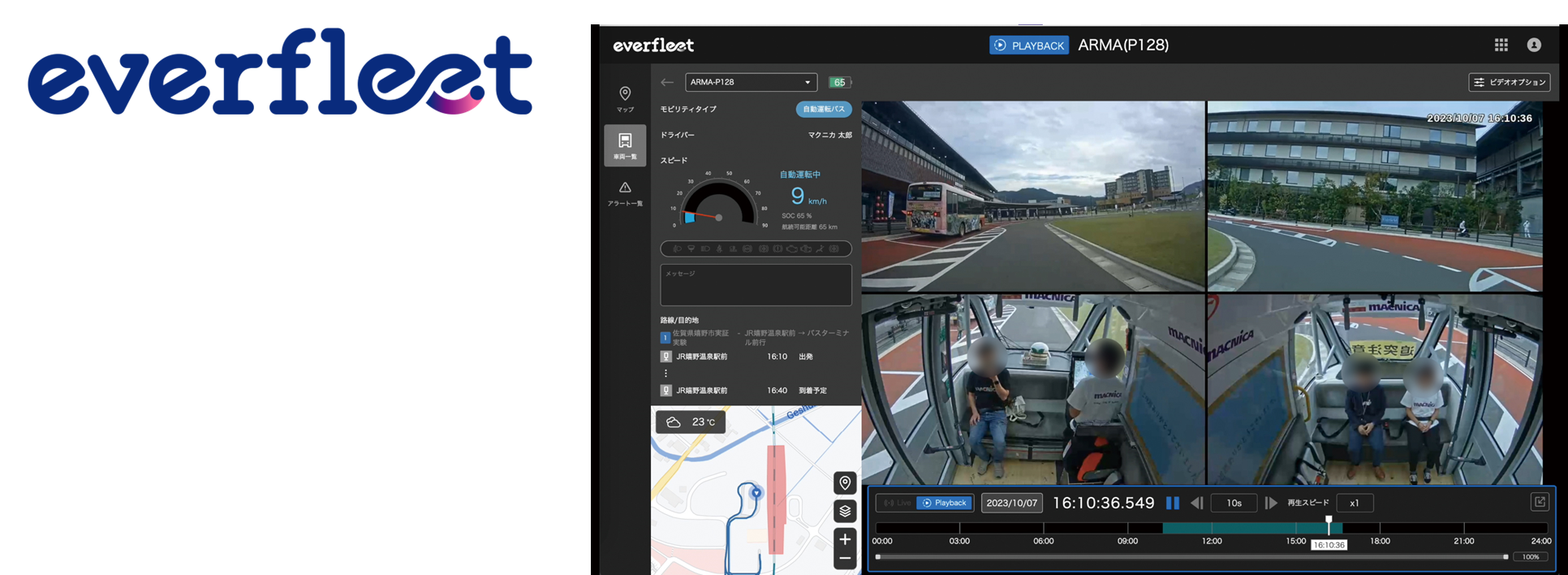
Task: Open the user account profile icon
Action: [1533, 45]
